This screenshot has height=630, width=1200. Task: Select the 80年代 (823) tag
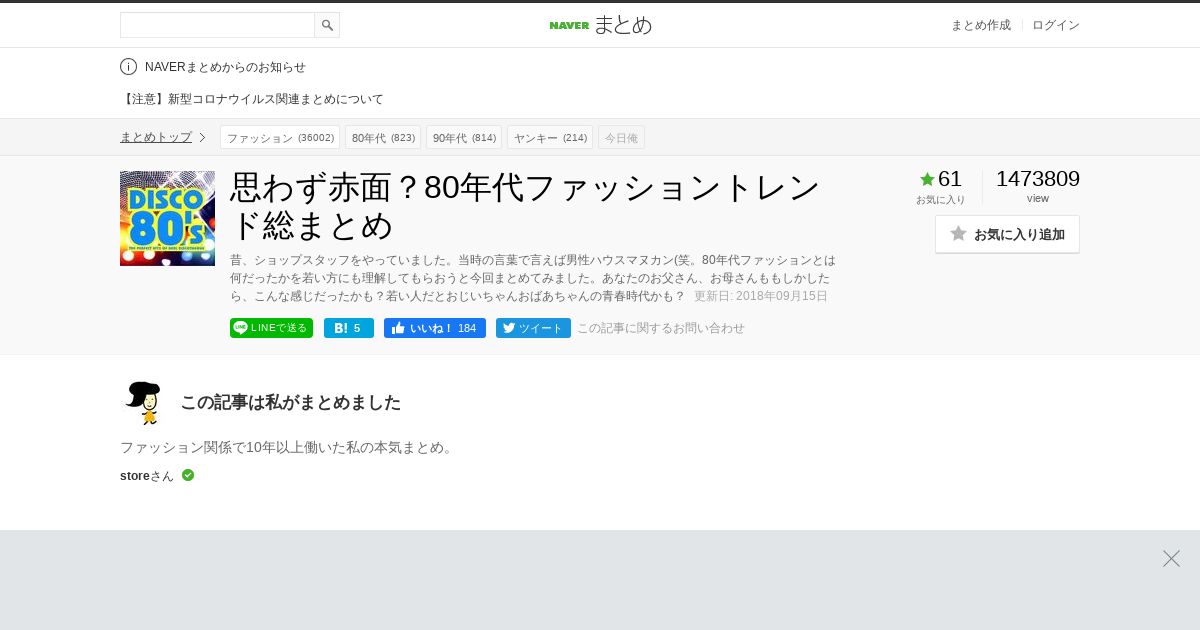point(383,137)
